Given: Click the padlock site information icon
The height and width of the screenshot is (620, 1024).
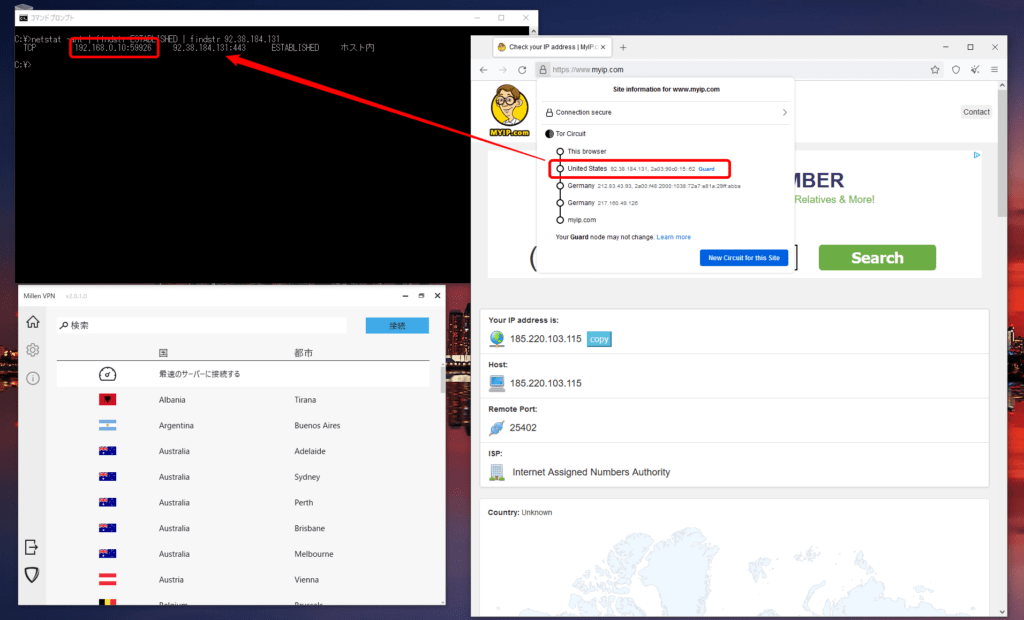Looking at the screenshot, I should click(x=543, y=70).
